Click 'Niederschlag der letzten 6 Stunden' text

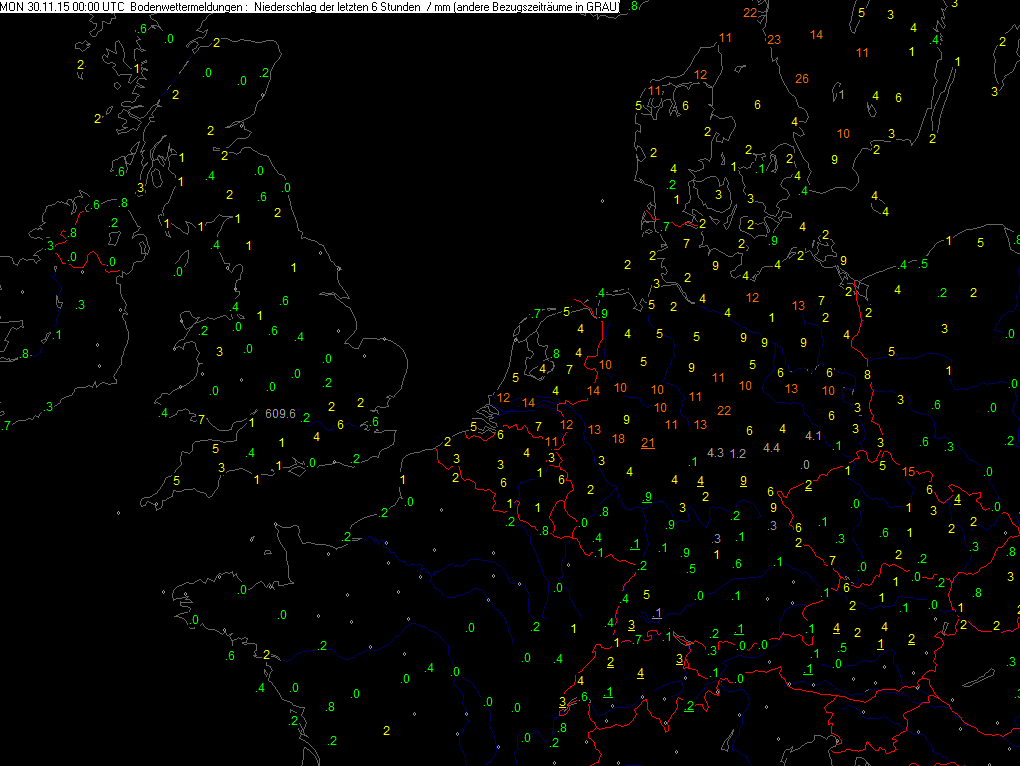point(337,7)
